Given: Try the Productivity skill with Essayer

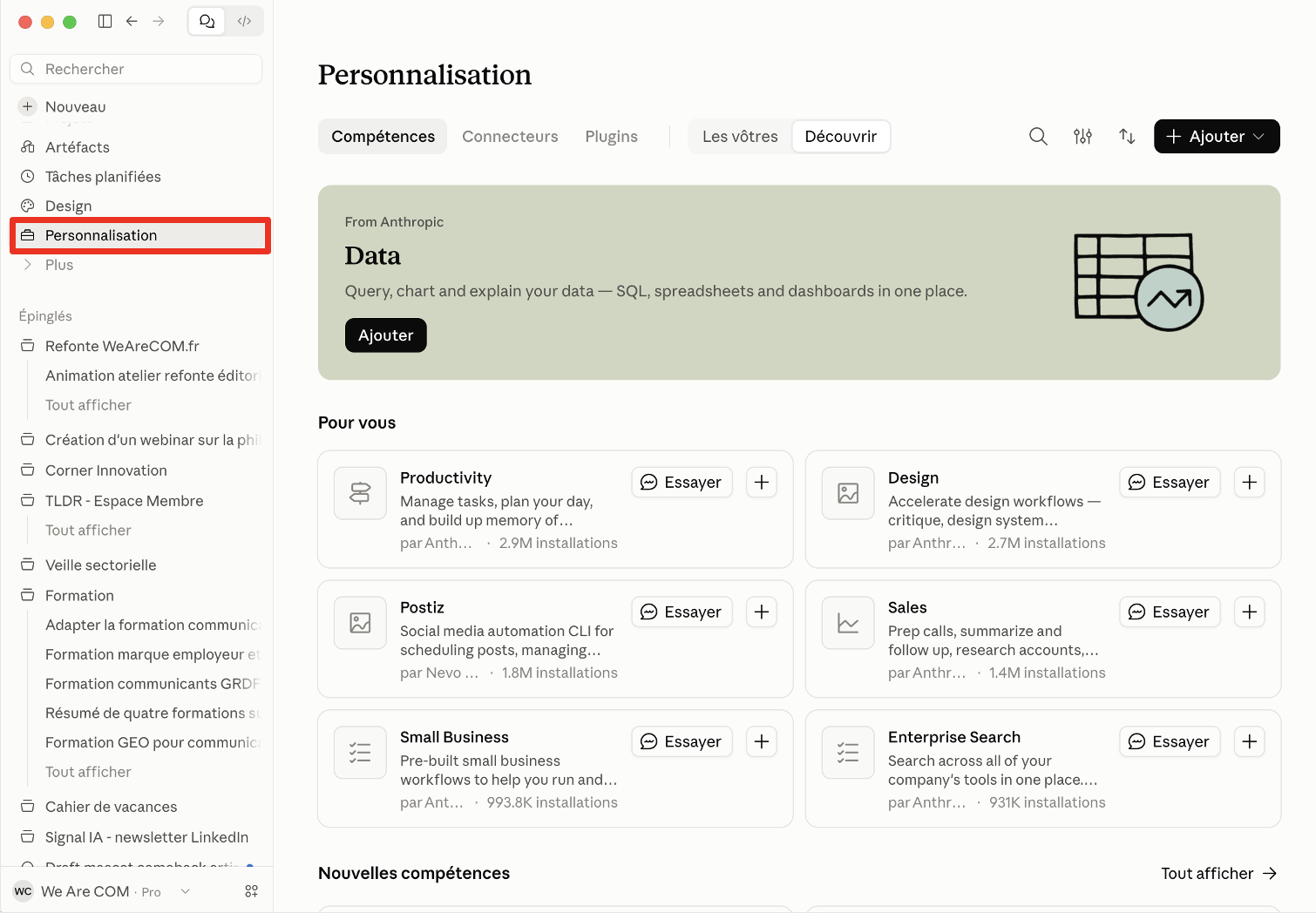Looking at the screenshot, I should (x=682, y=483).
